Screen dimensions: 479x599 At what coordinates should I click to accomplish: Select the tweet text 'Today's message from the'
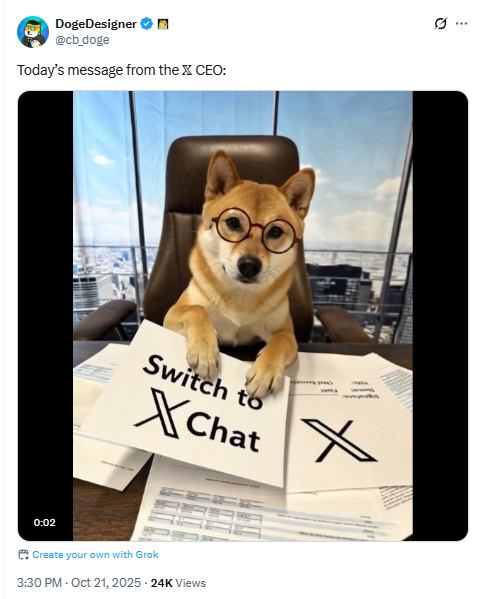(98, 70)
